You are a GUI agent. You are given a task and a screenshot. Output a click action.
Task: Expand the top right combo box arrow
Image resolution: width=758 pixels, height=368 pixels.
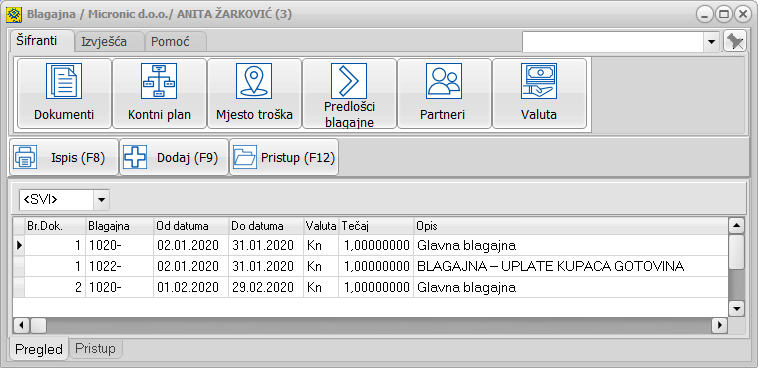pyautogui.click(x=711, y=42)
